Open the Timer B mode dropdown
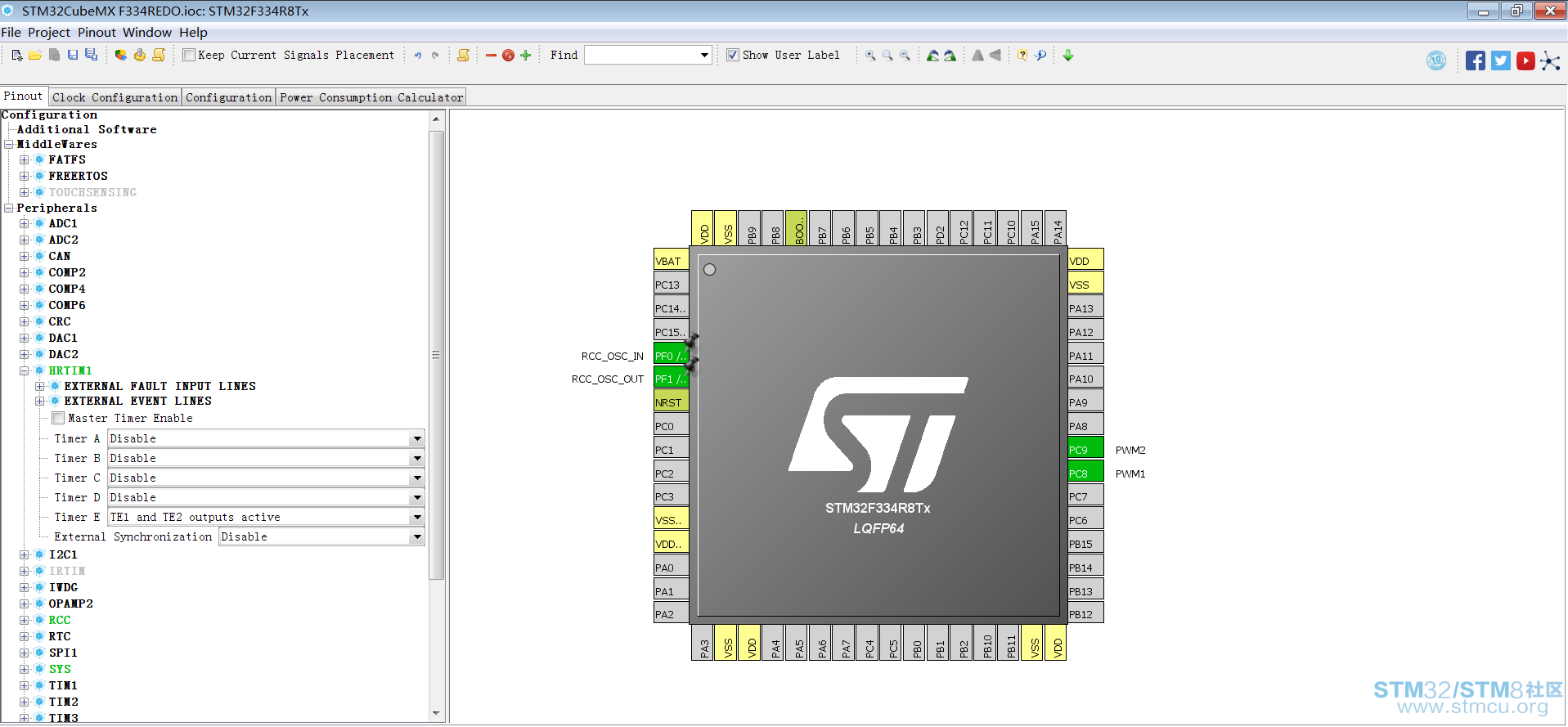1568x727 pixels. pyautogui.click(x=417, y=459)
